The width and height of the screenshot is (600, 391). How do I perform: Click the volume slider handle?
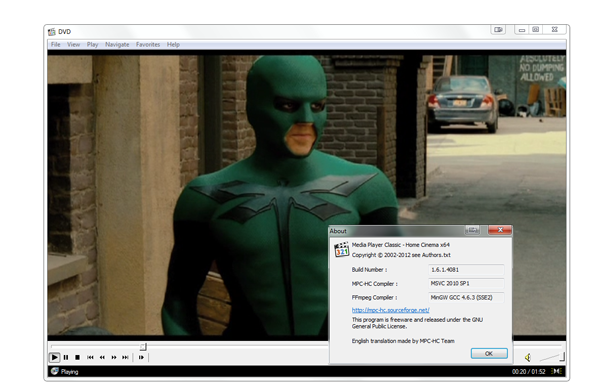(562, 357)
